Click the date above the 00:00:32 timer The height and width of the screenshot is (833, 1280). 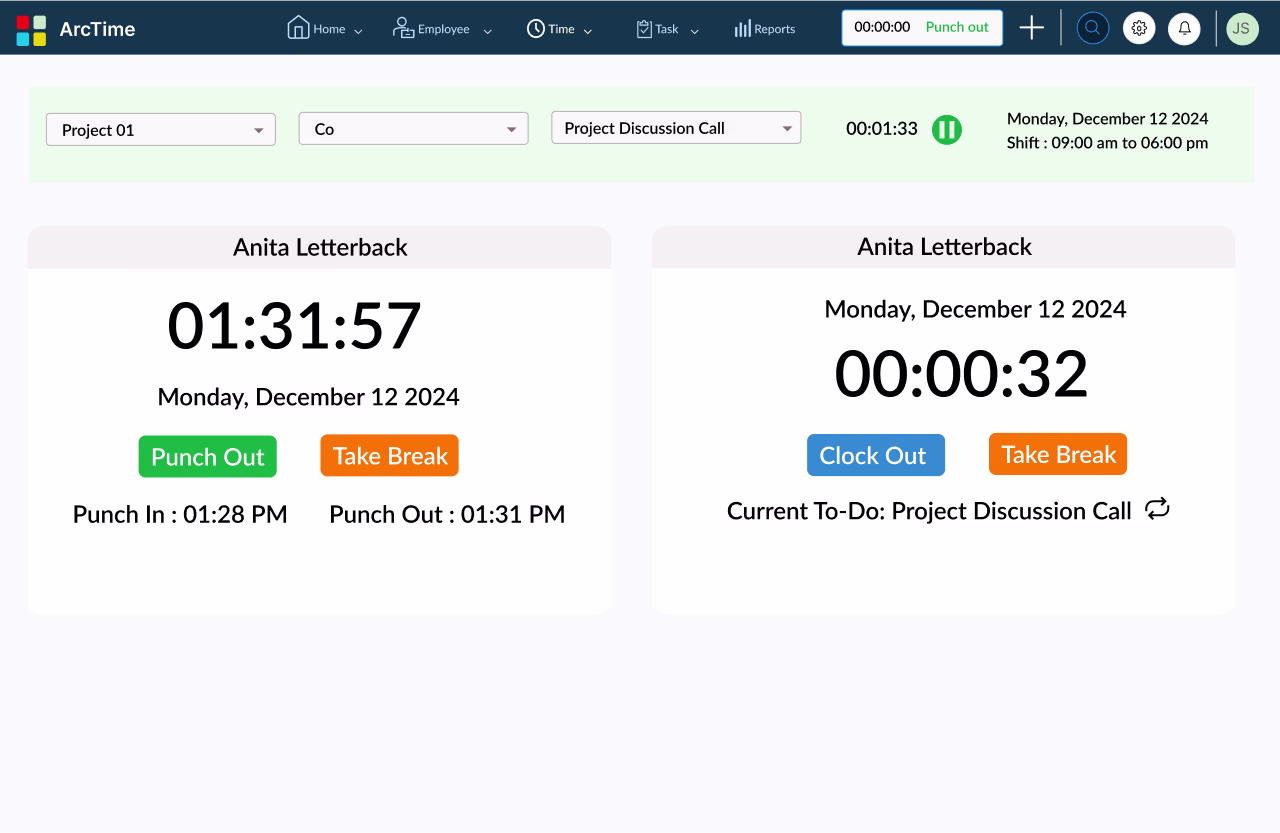976,309
